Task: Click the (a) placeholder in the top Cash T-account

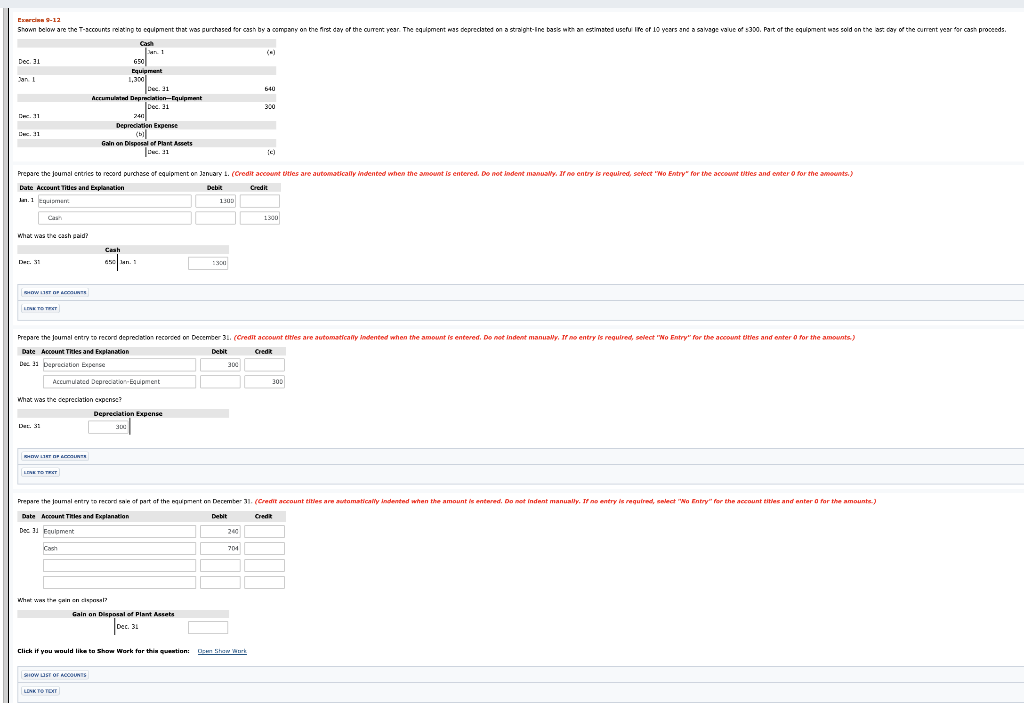Action: pos(271,52)
